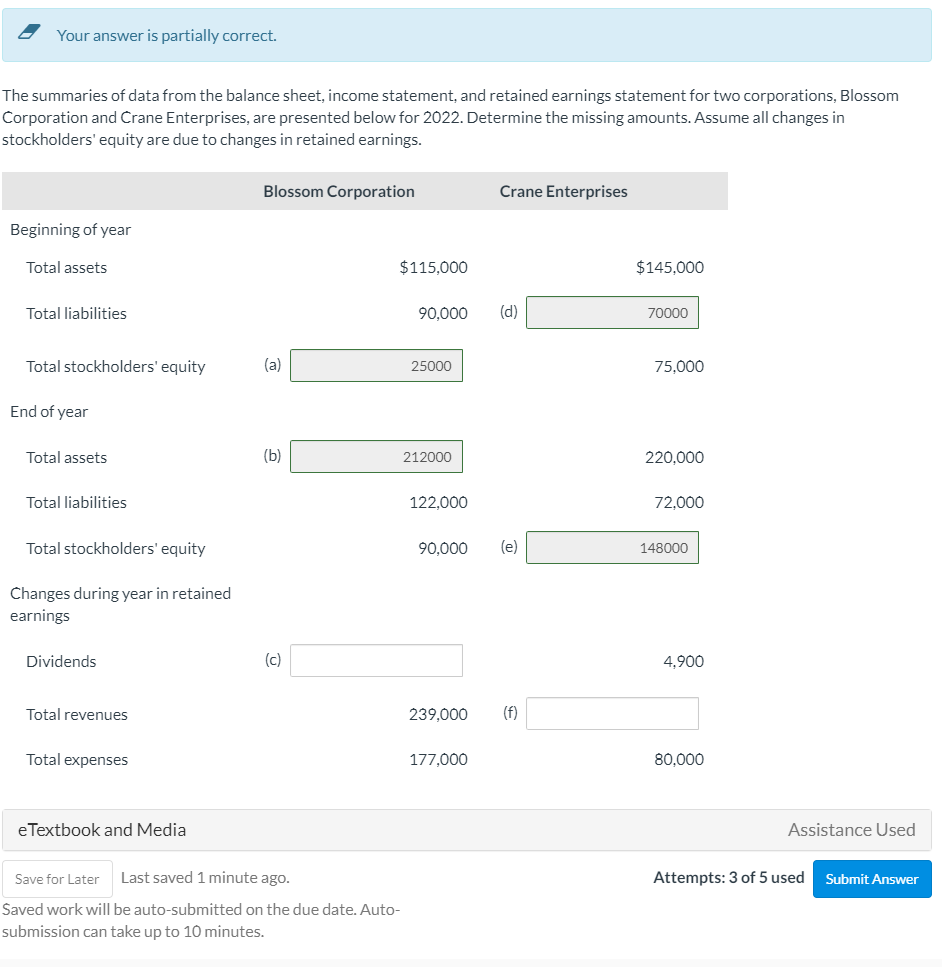942x967 pixels.
Task: Click input field (b) for Blossom end-of-year assets
Action: tap(376, 456)
